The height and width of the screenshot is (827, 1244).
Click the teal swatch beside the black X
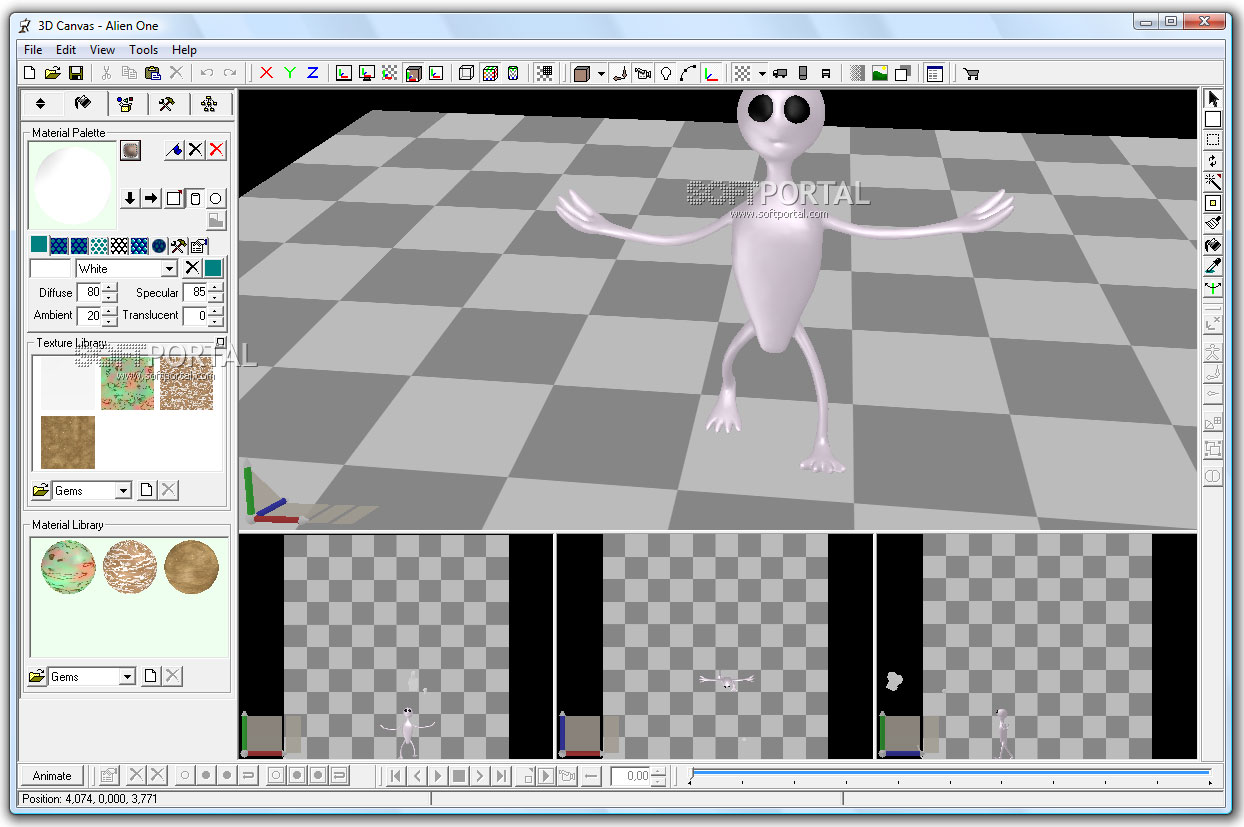point(214,268)
